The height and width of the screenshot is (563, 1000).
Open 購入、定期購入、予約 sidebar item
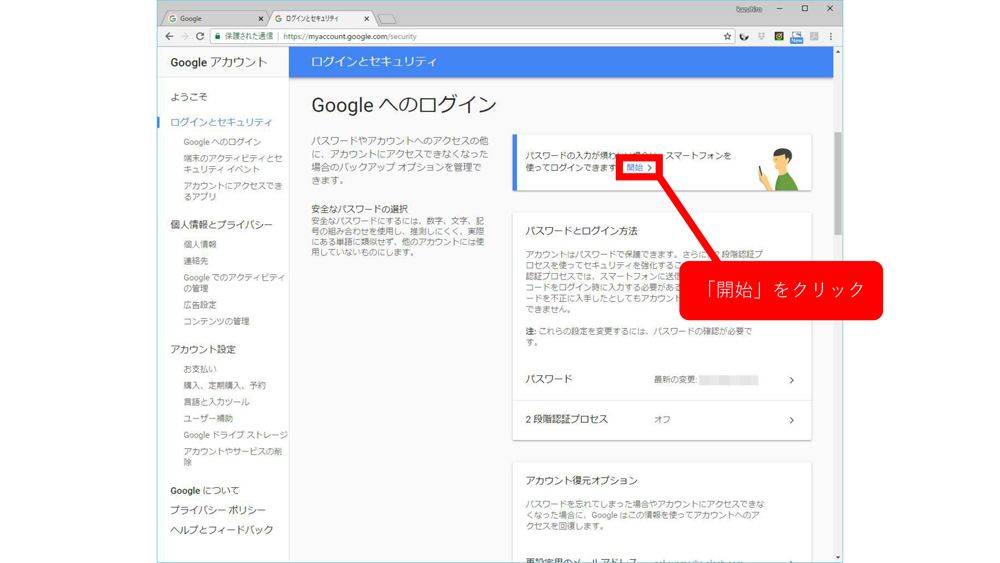pos(224,385)
